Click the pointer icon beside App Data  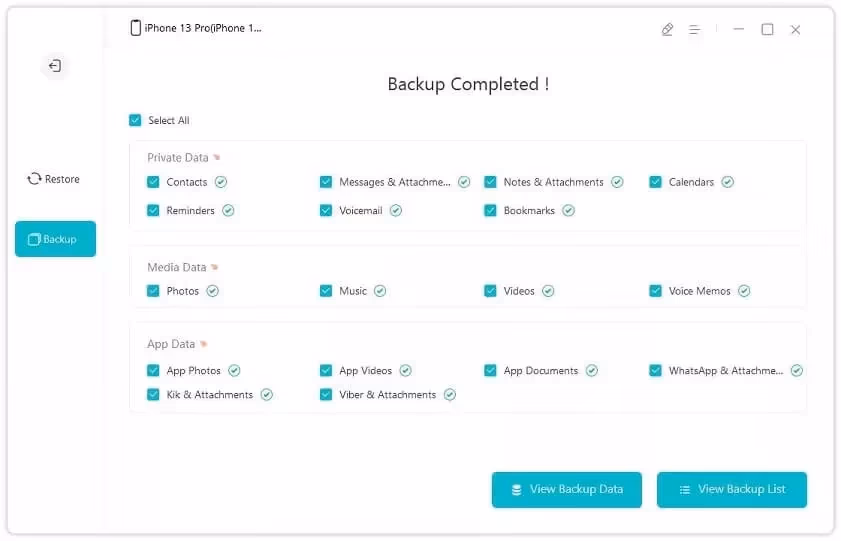203,345
